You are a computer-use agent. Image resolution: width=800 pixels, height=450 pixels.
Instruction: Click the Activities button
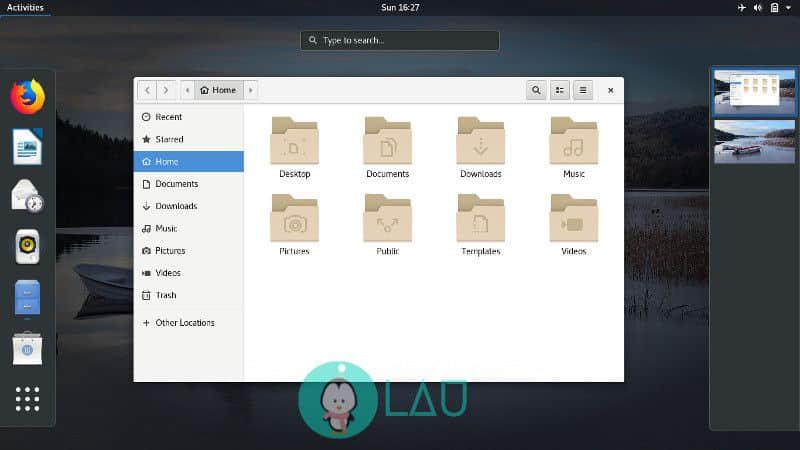pos(26,8)
